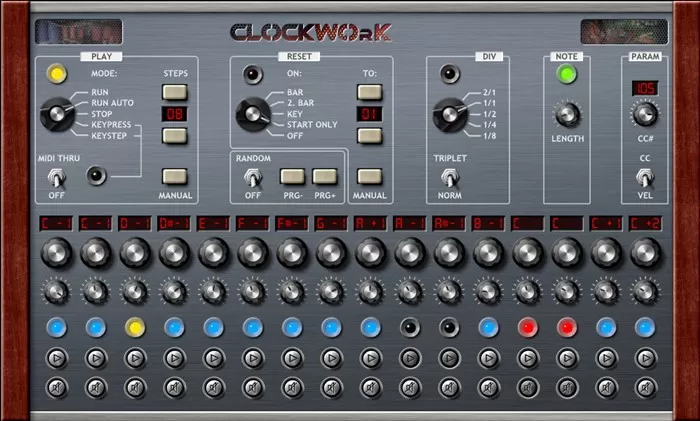
Task: Click the F#-1 note display
Action: 292,223
